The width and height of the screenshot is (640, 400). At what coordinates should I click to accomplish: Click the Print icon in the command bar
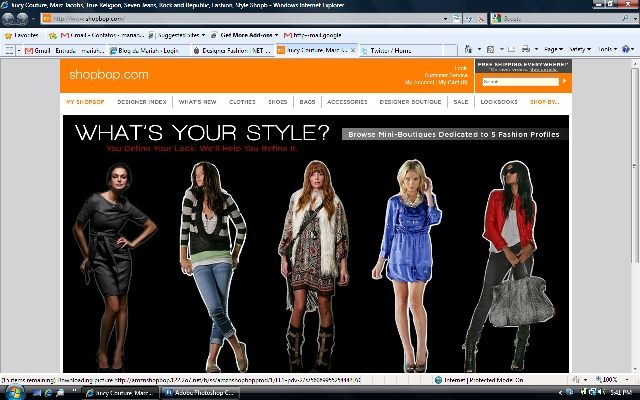tap(526, 49)
